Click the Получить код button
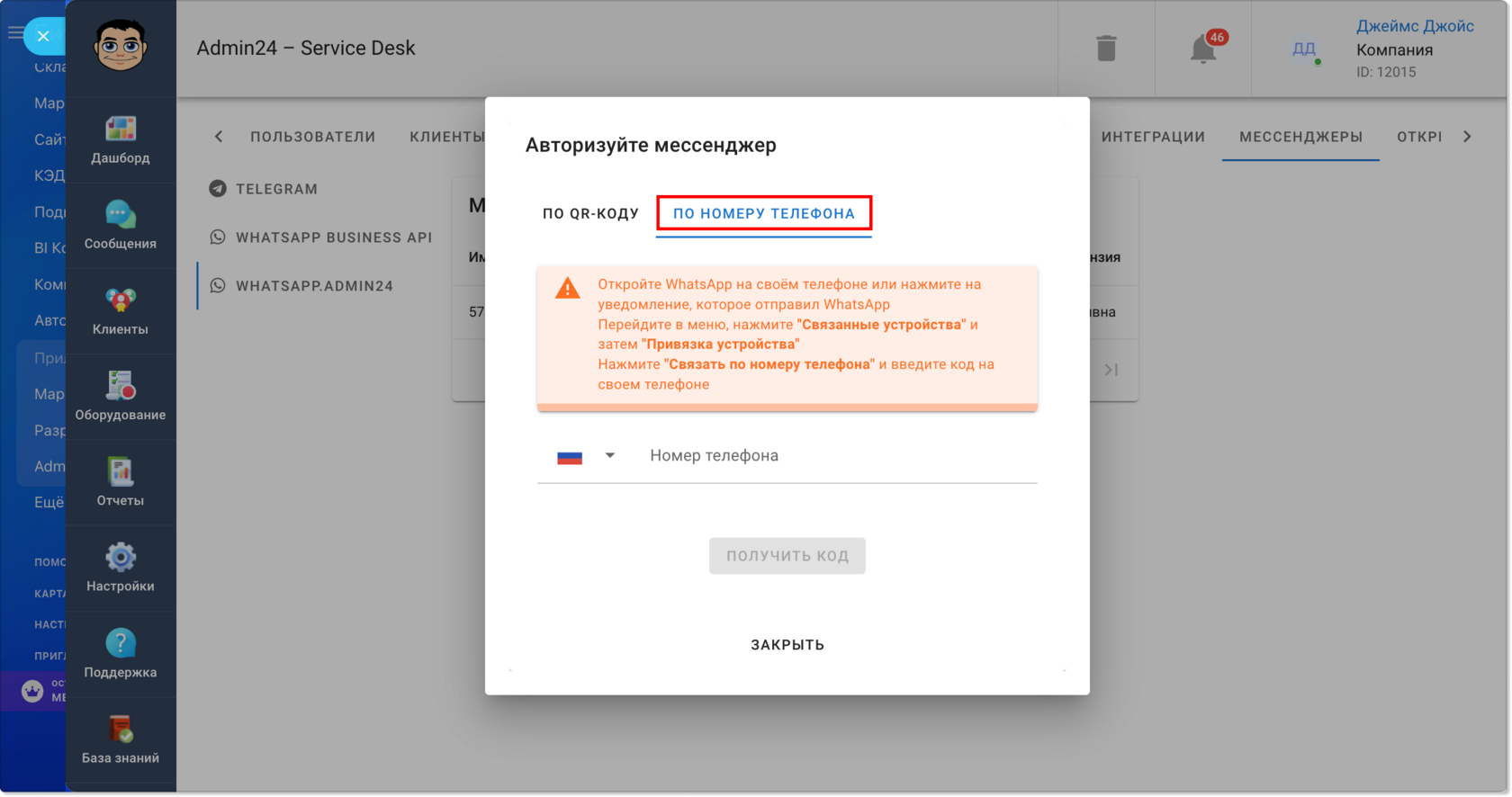The width and height of the screenshot is (1512, 797). coord(787,556)
